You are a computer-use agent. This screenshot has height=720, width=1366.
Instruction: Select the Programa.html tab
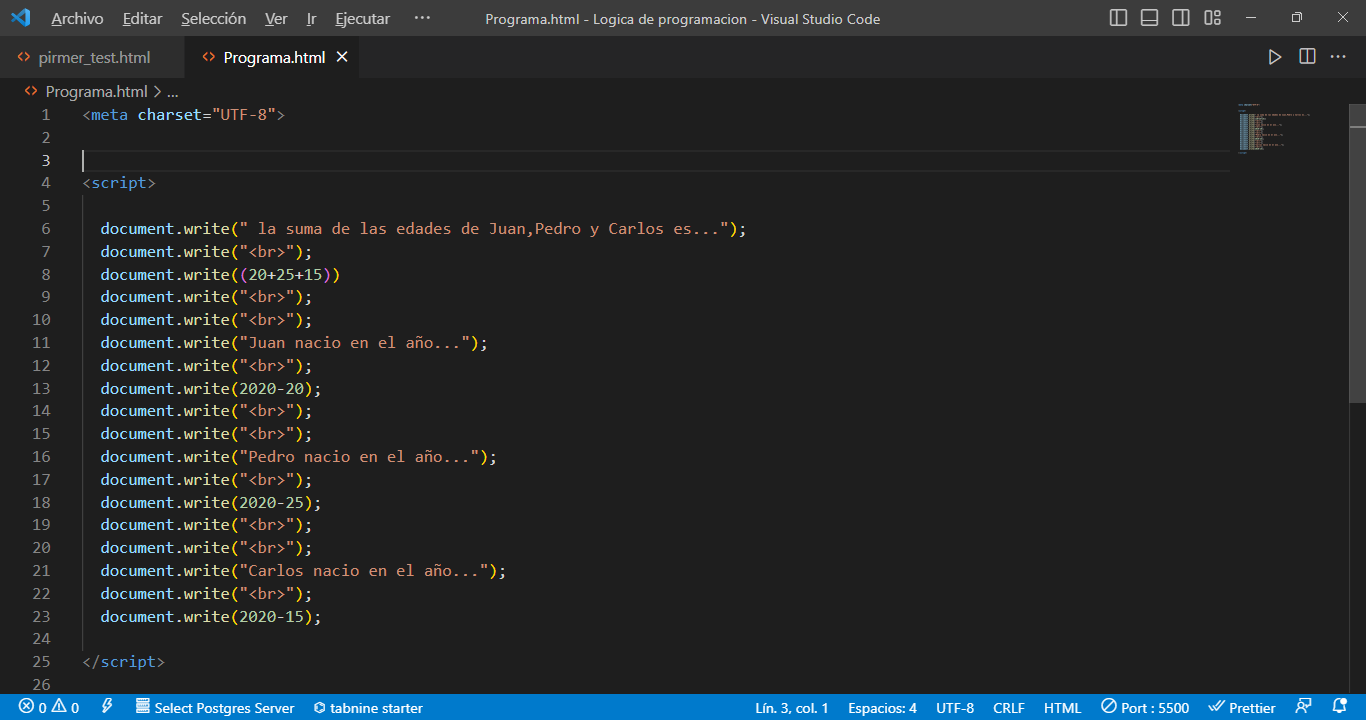click(x=274, y=57)
